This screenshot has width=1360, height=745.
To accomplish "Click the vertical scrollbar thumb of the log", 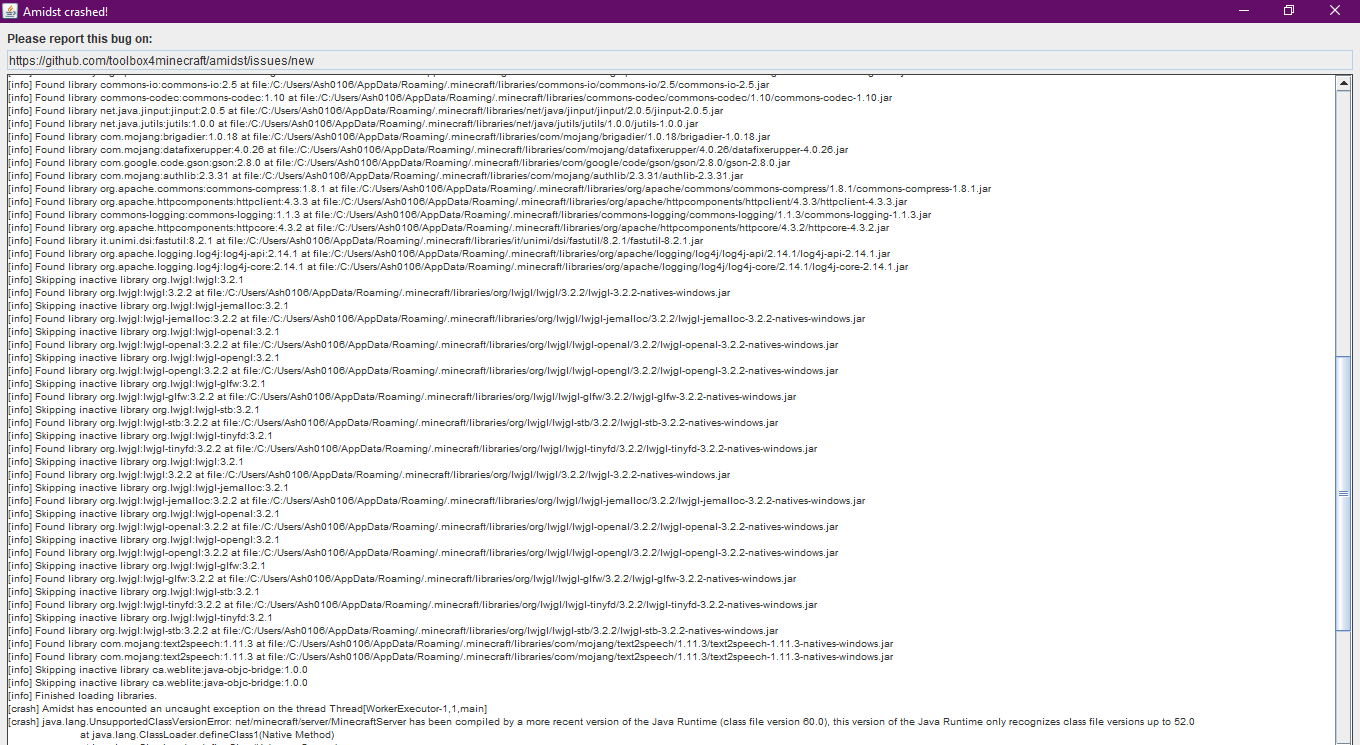I will click(x=1344, y=493).
